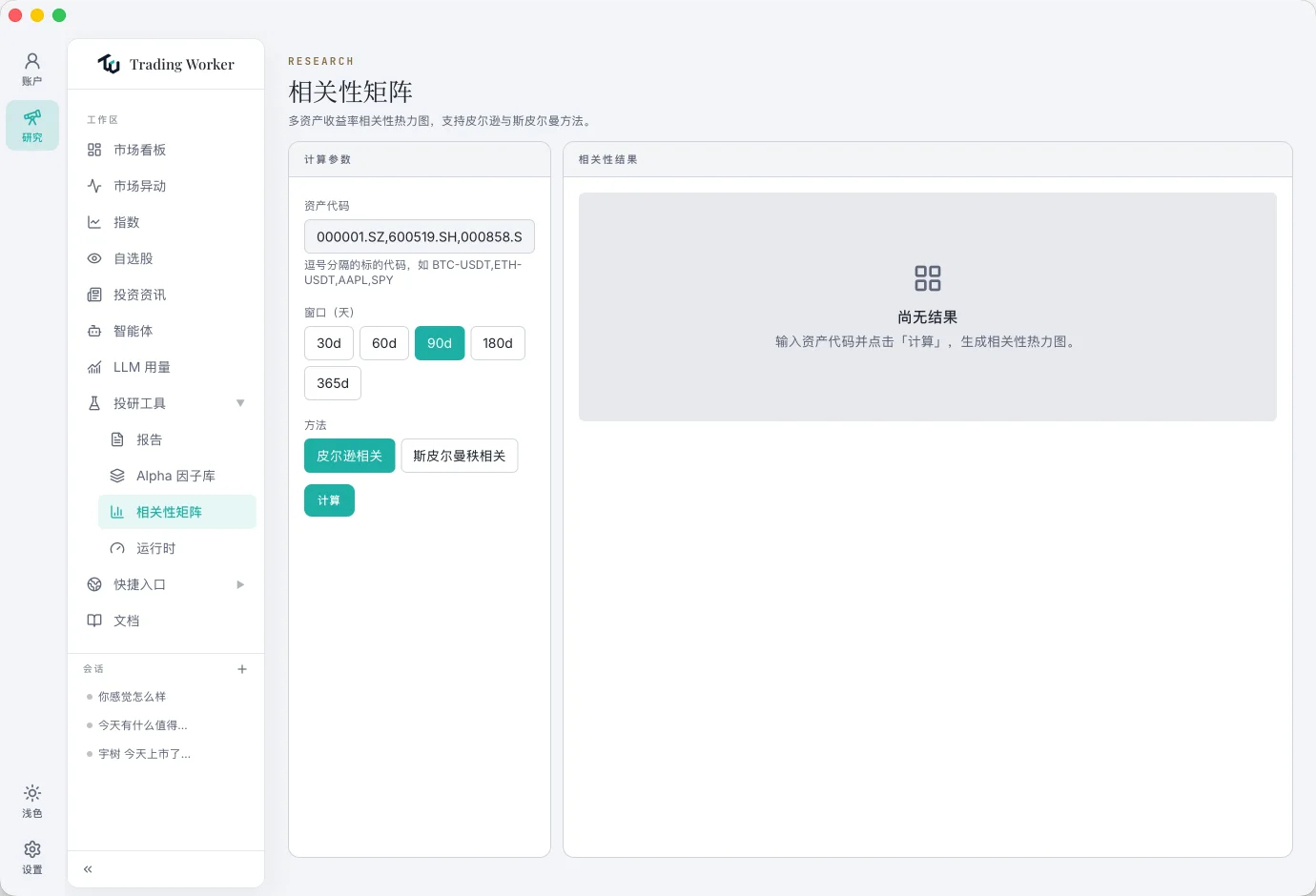Open the 运行时 menu item
This screenshot has height=896, width=1316.
click(177, 548)
